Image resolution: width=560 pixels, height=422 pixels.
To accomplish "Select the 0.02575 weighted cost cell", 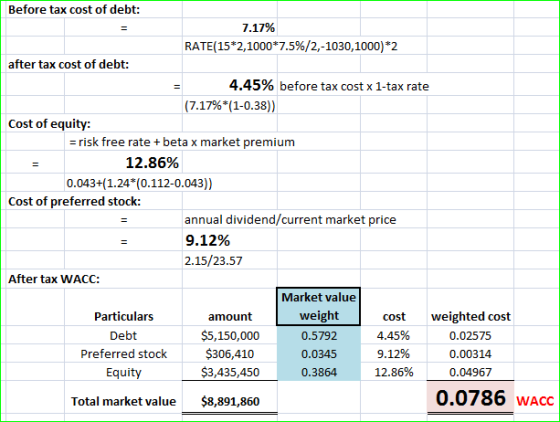I will pyautogui.click(x=470, y=336).
